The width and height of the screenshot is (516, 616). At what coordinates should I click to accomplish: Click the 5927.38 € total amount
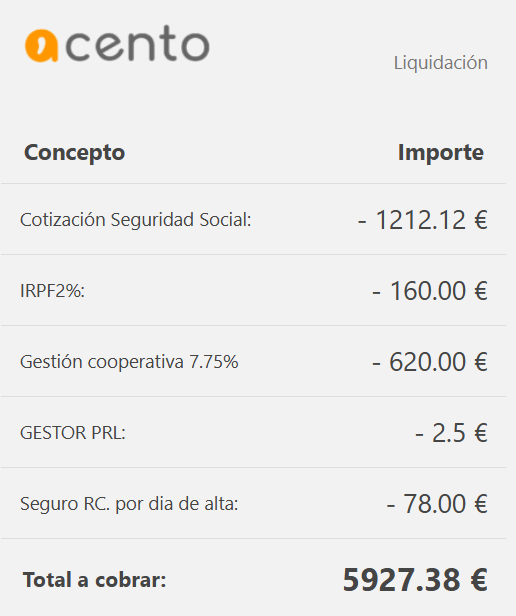415,579
